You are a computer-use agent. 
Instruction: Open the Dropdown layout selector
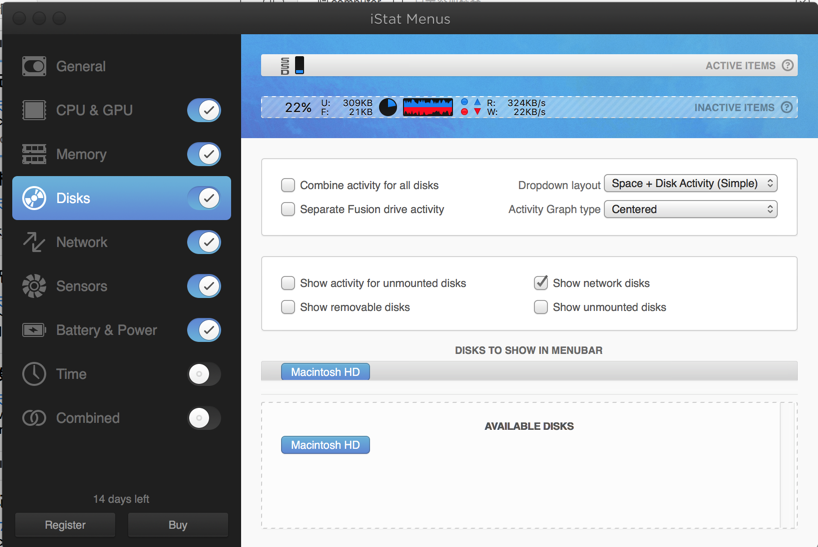691,183
